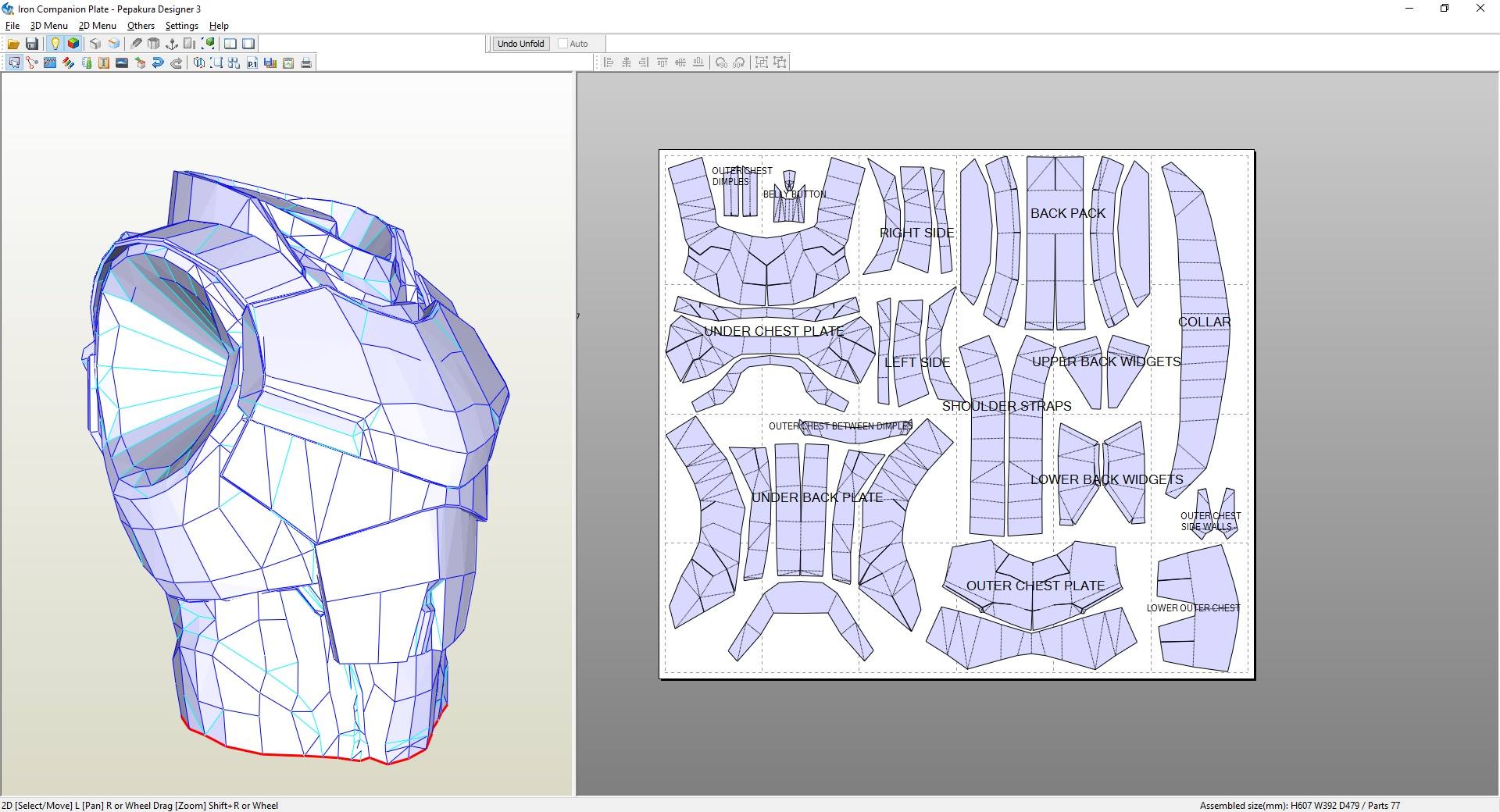Select the UNDER BACK PLATE label
Screen dimensions: 1500x812
click(817, 497)
